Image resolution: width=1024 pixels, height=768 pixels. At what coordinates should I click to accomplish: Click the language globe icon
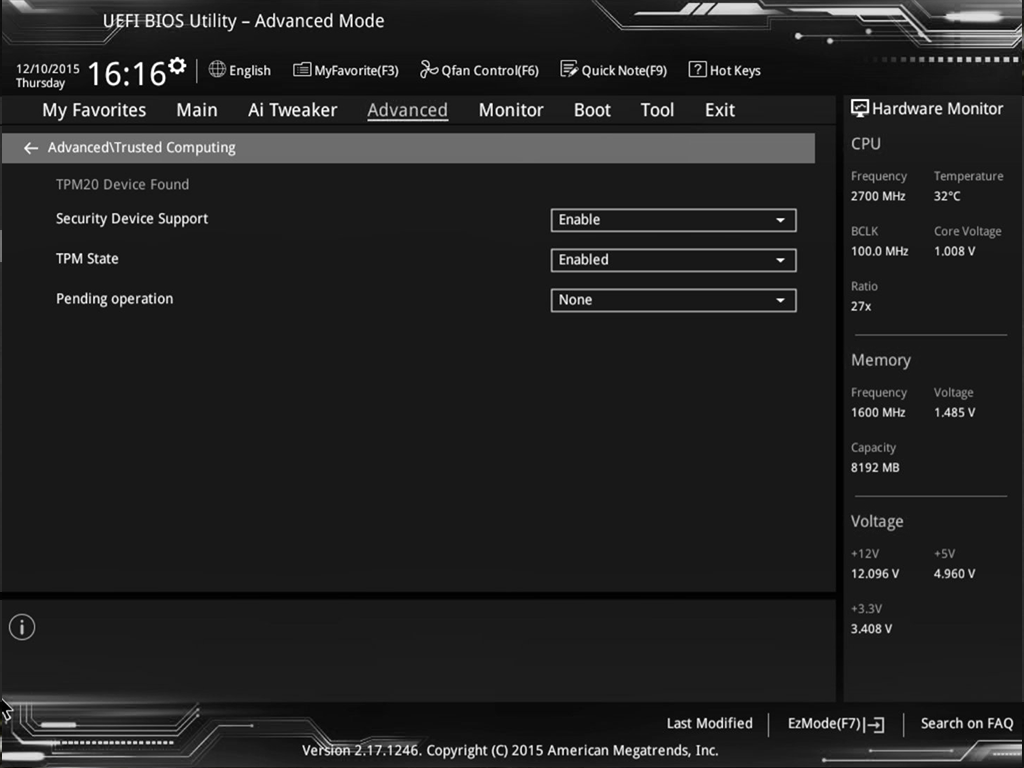pos(217,69)
